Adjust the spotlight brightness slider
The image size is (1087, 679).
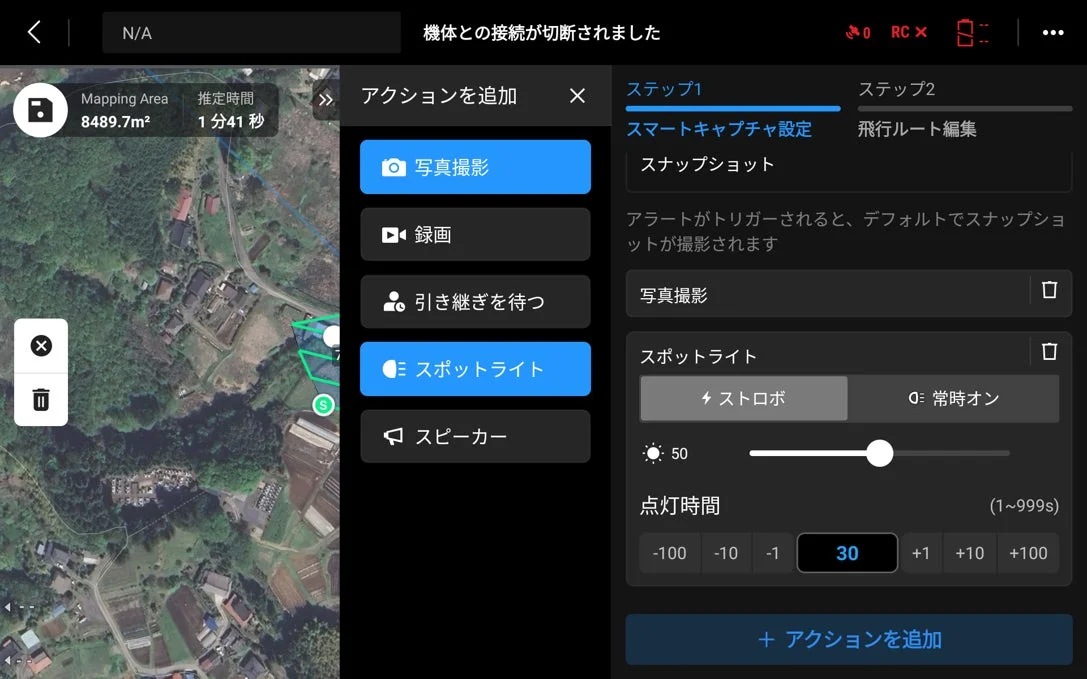[x=879, y=454]
